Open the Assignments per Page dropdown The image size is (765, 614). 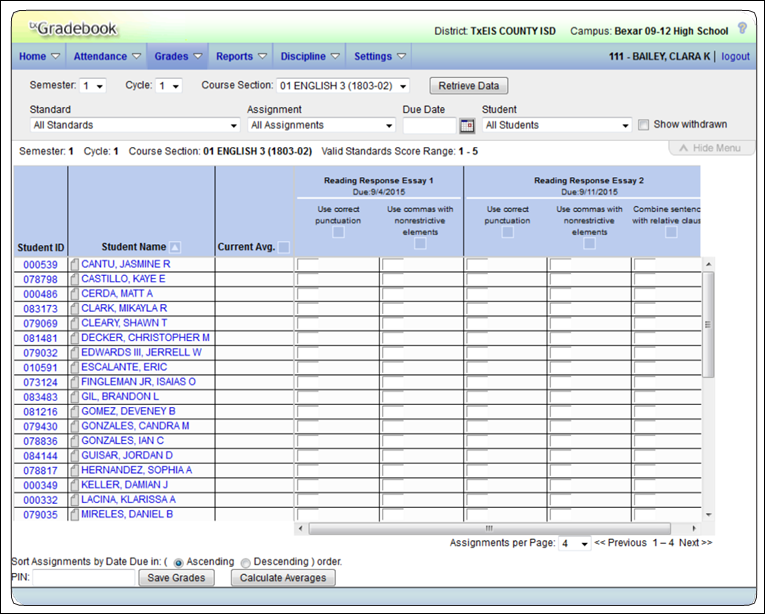click(x=573, y=543)
